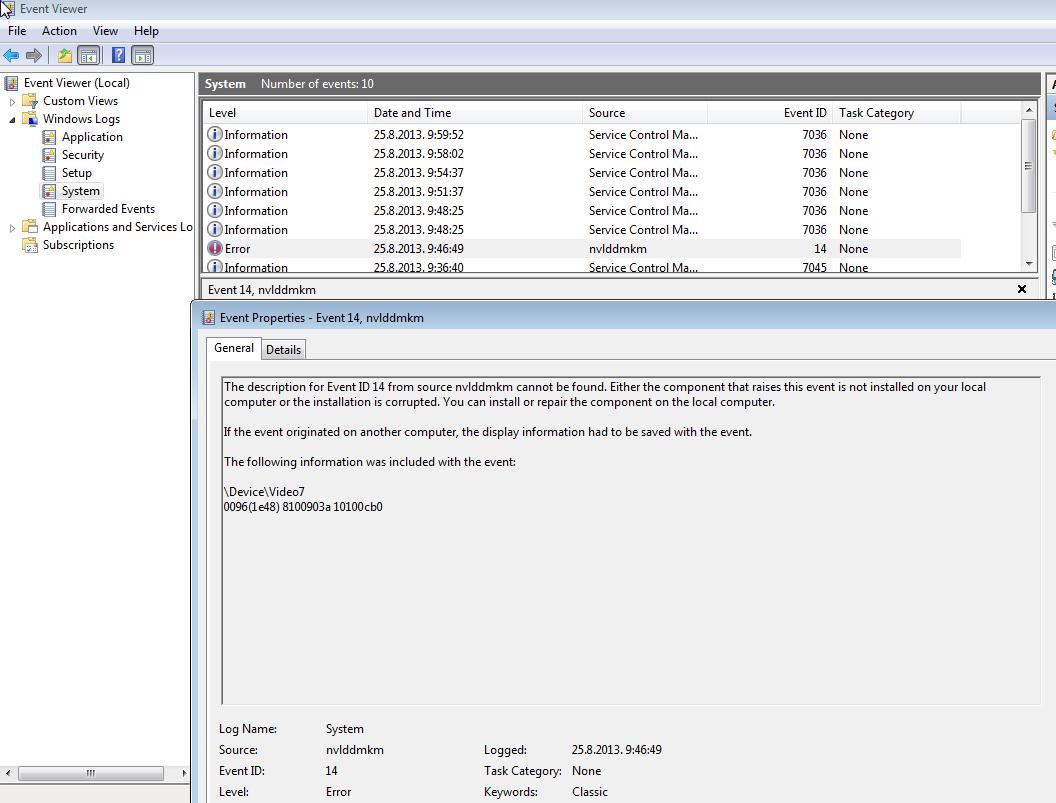The height and width of the screenshot is (803, 1056).
Task: Select the Application log in tree
Action: (x=92, y=137)
